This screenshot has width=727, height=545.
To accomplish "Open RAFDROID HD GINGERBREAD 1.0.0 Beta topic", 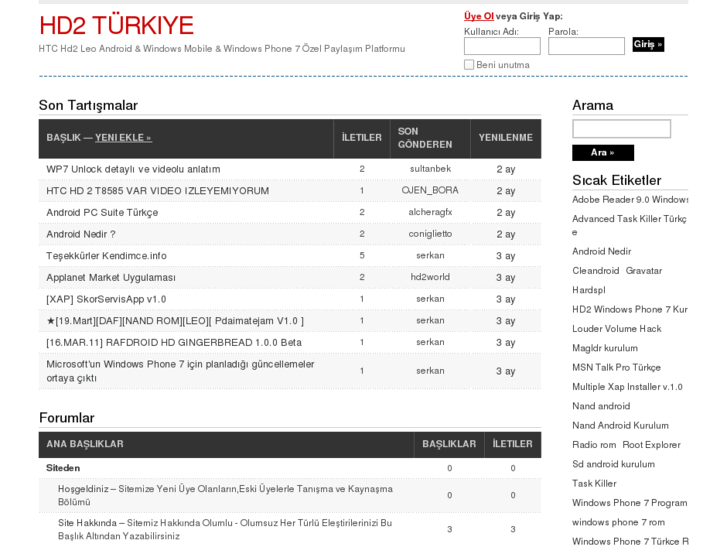I will point(174,342).
